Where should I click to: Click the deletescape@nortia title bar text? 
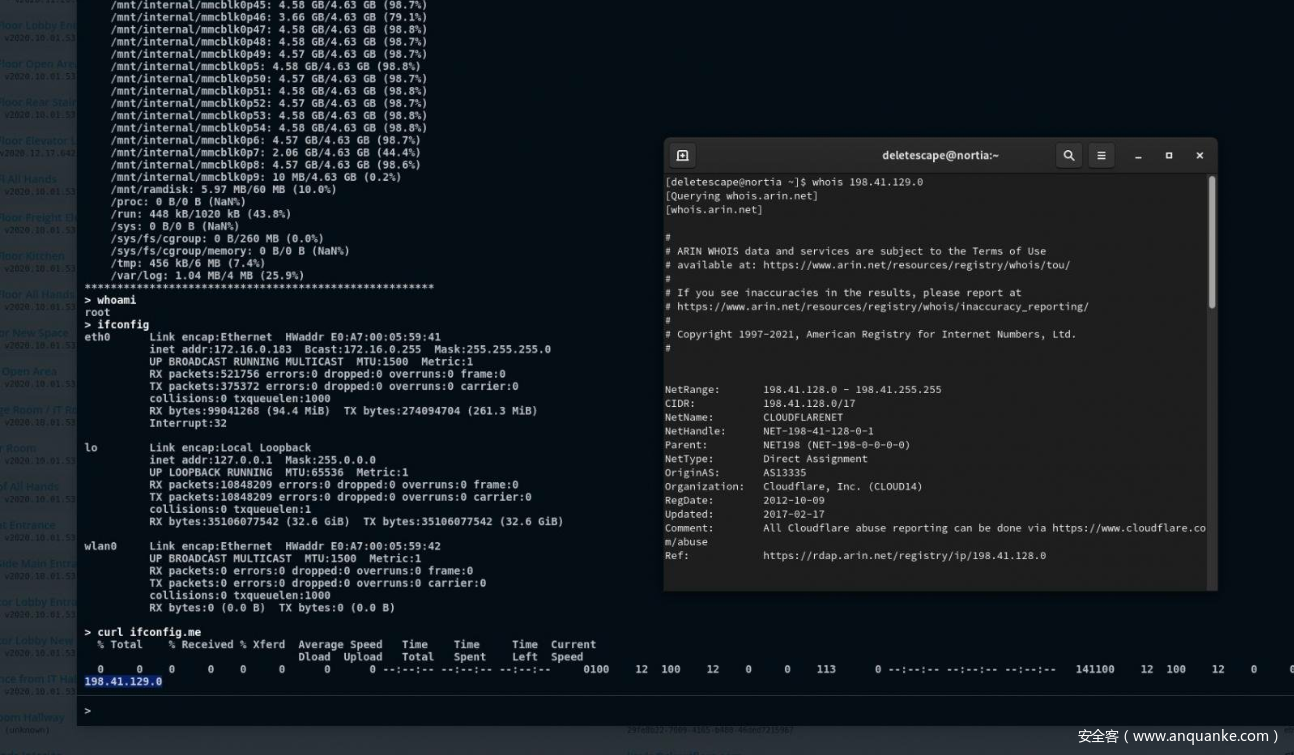[x=940, y=156]
